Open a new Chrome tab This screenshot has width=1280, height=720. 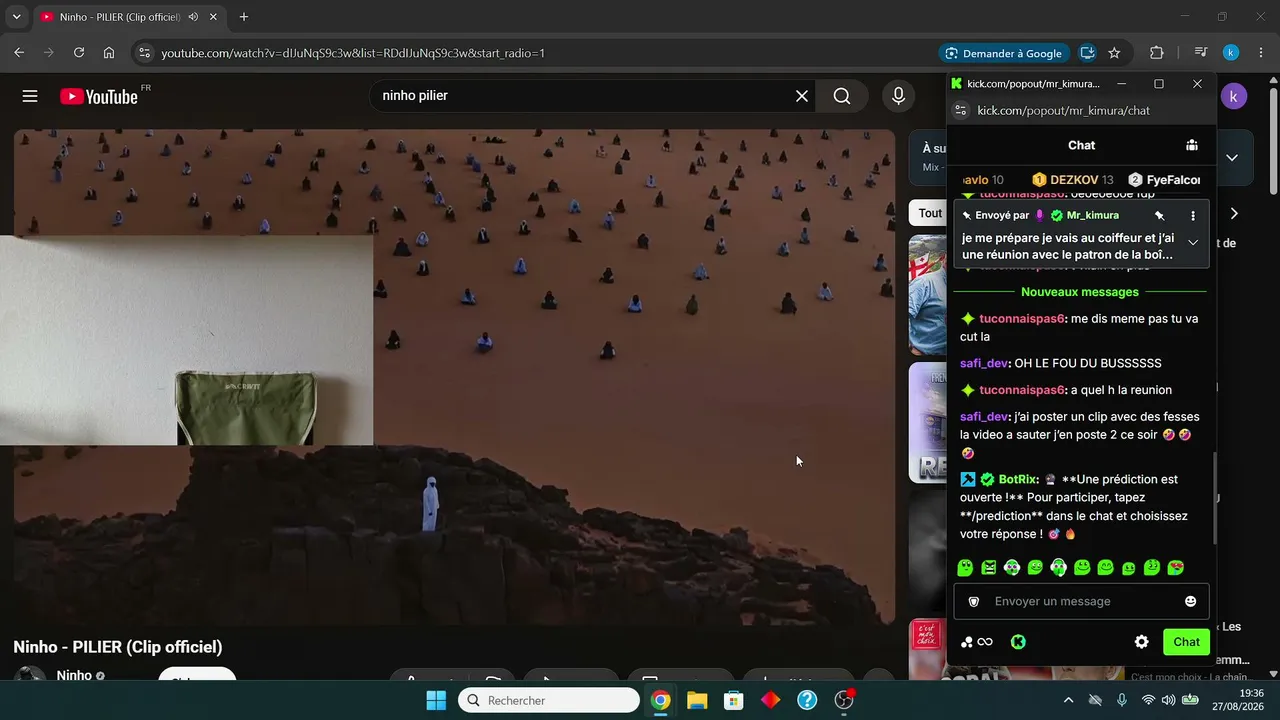(x=243, y=17)
